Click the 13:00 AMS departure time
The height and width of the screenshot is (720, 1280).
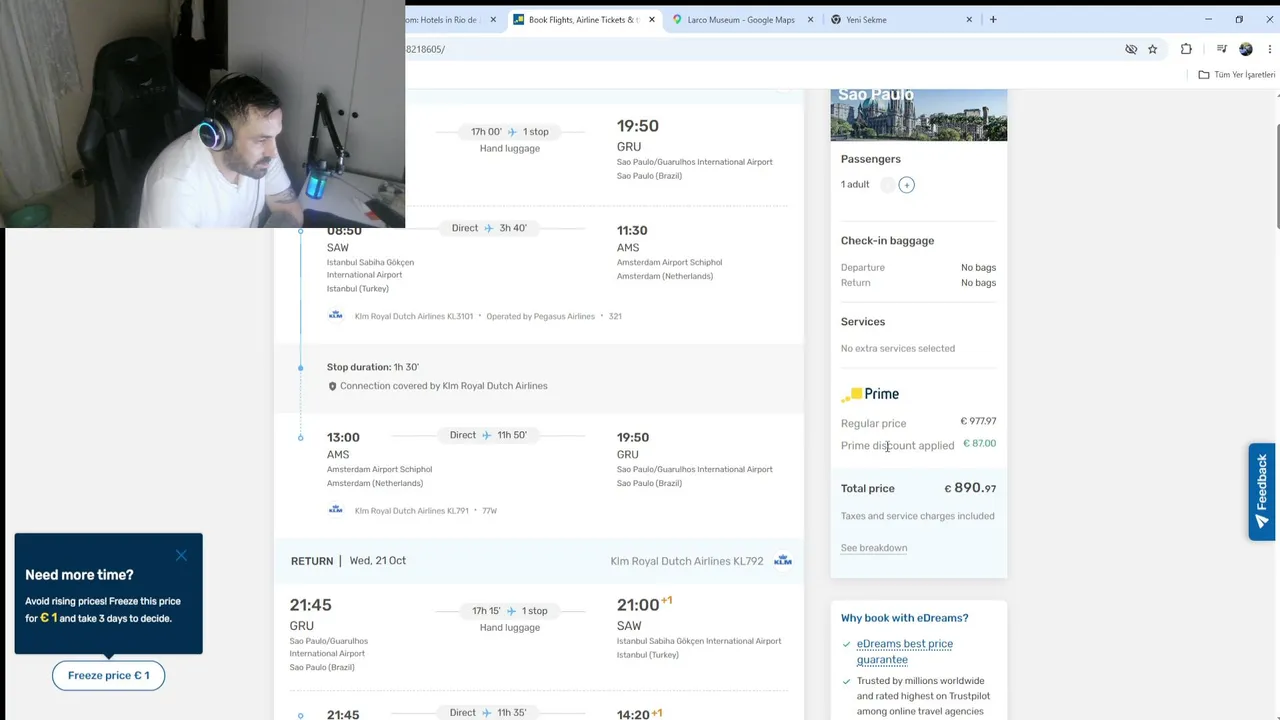343,437
